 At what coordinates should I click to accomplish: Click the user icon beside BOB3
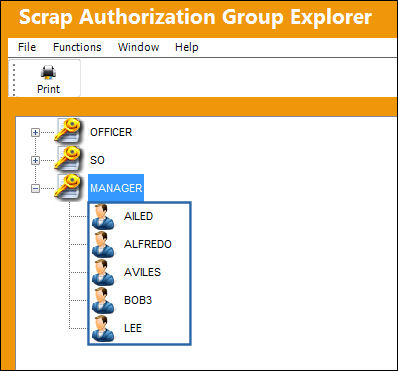103,301
